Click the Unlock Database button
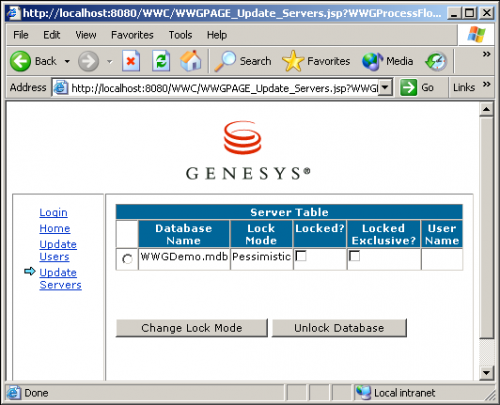This screenshot has height=405, width=500. (339, 328)
